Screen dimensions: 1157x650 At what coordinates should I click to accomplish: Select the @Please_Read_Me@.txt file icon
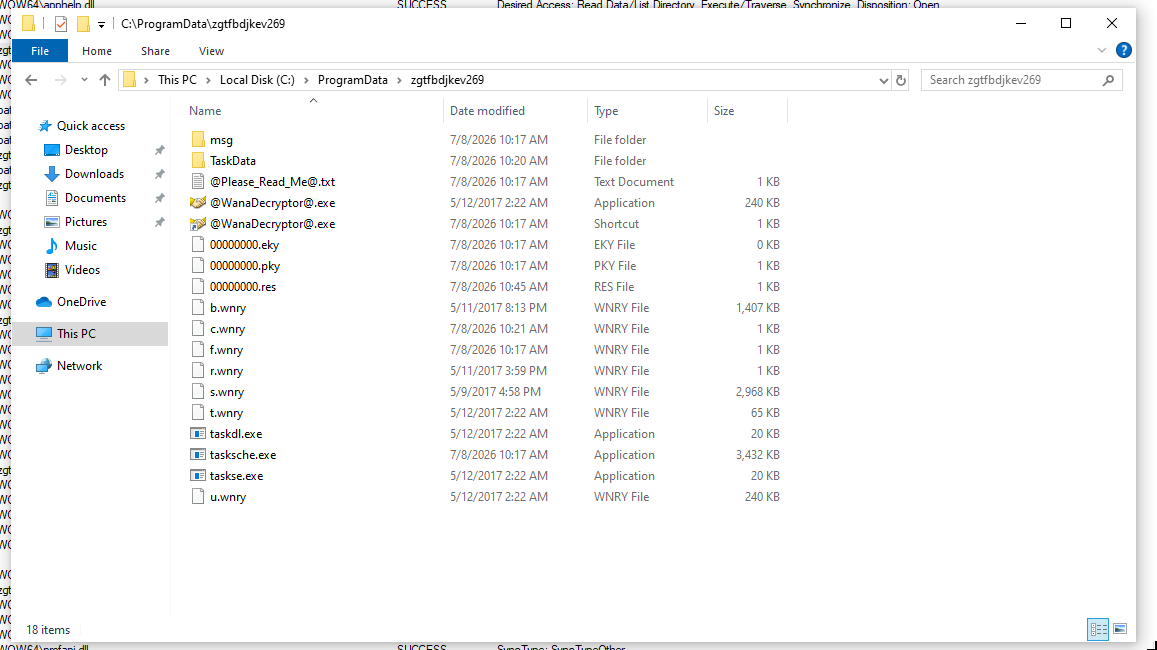[198, 181]
